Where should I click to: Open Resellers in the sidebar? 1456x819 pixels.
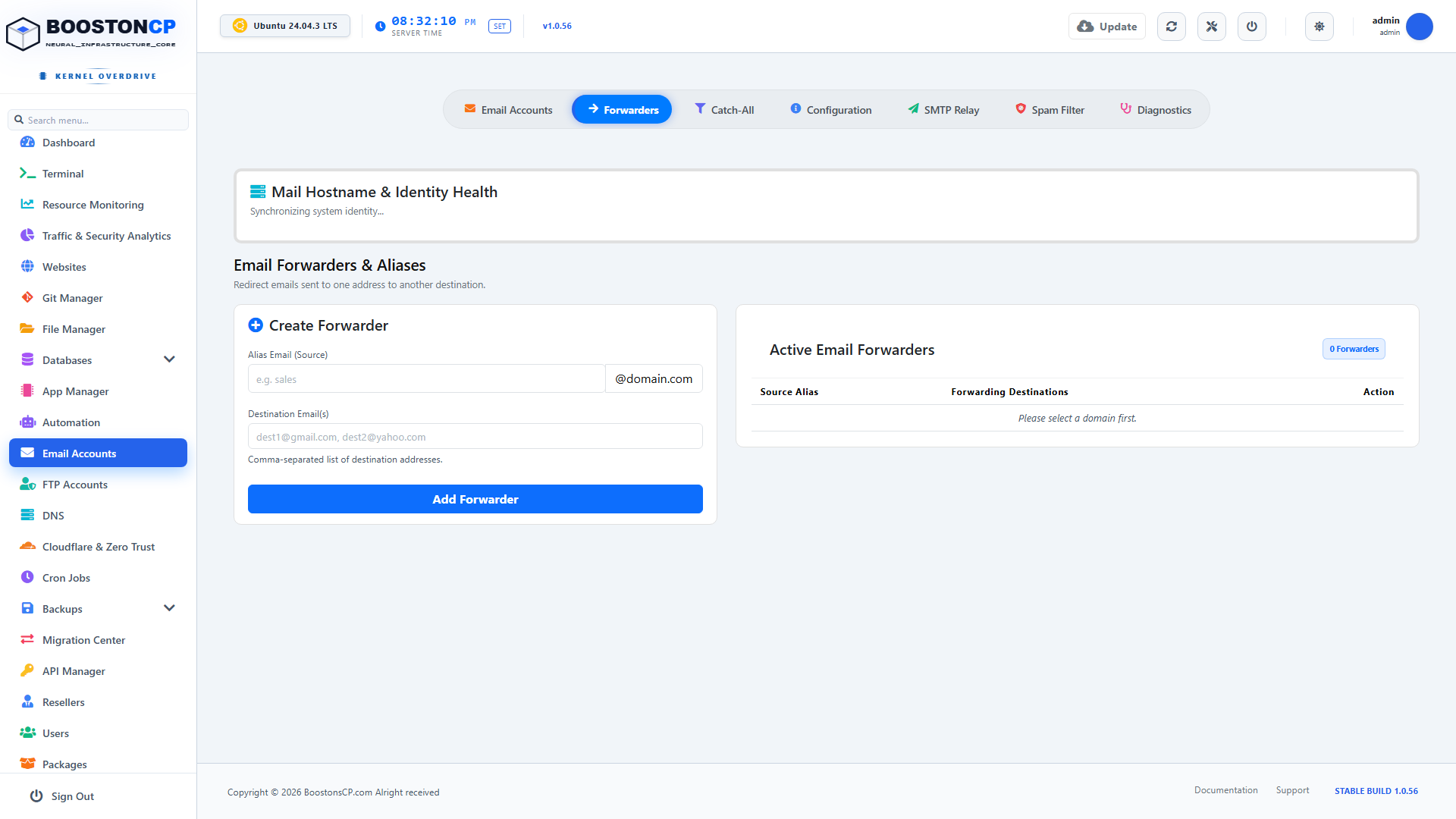(98, 702)
